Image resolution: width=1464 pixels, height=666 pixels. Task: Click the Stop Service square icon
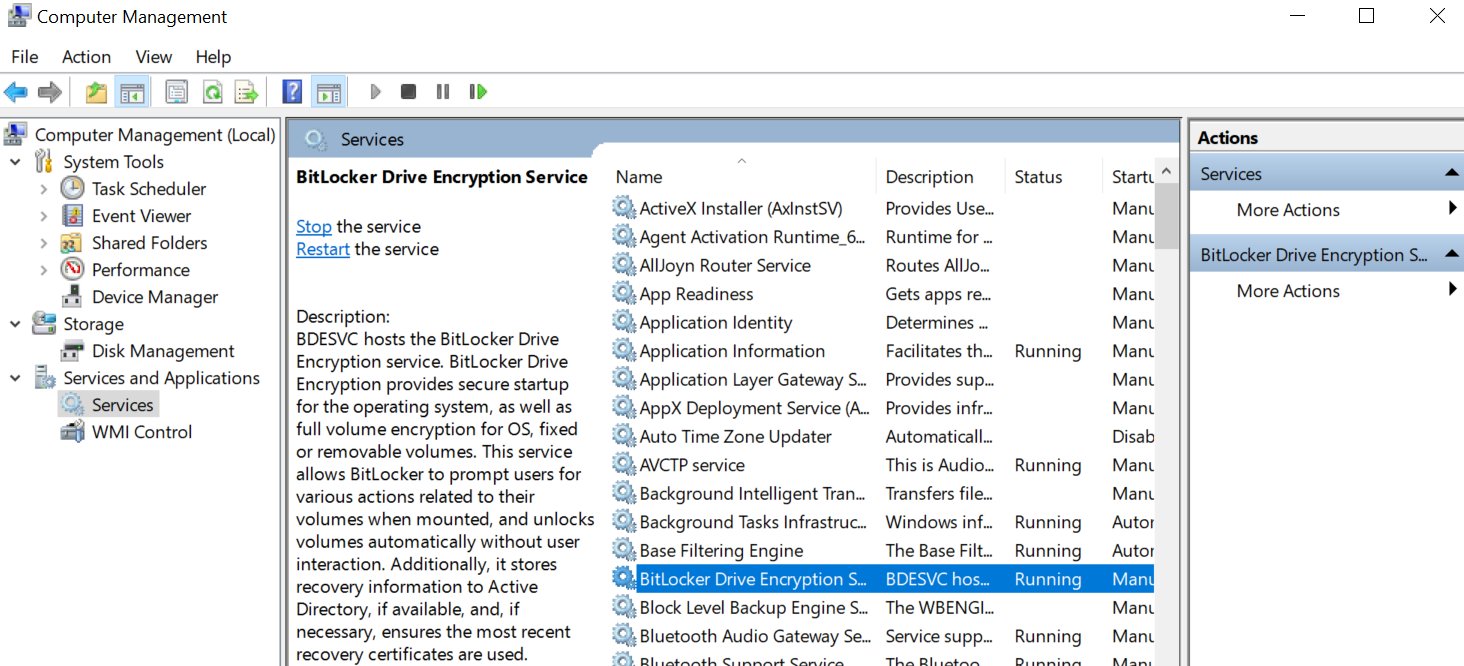point(408,92)
